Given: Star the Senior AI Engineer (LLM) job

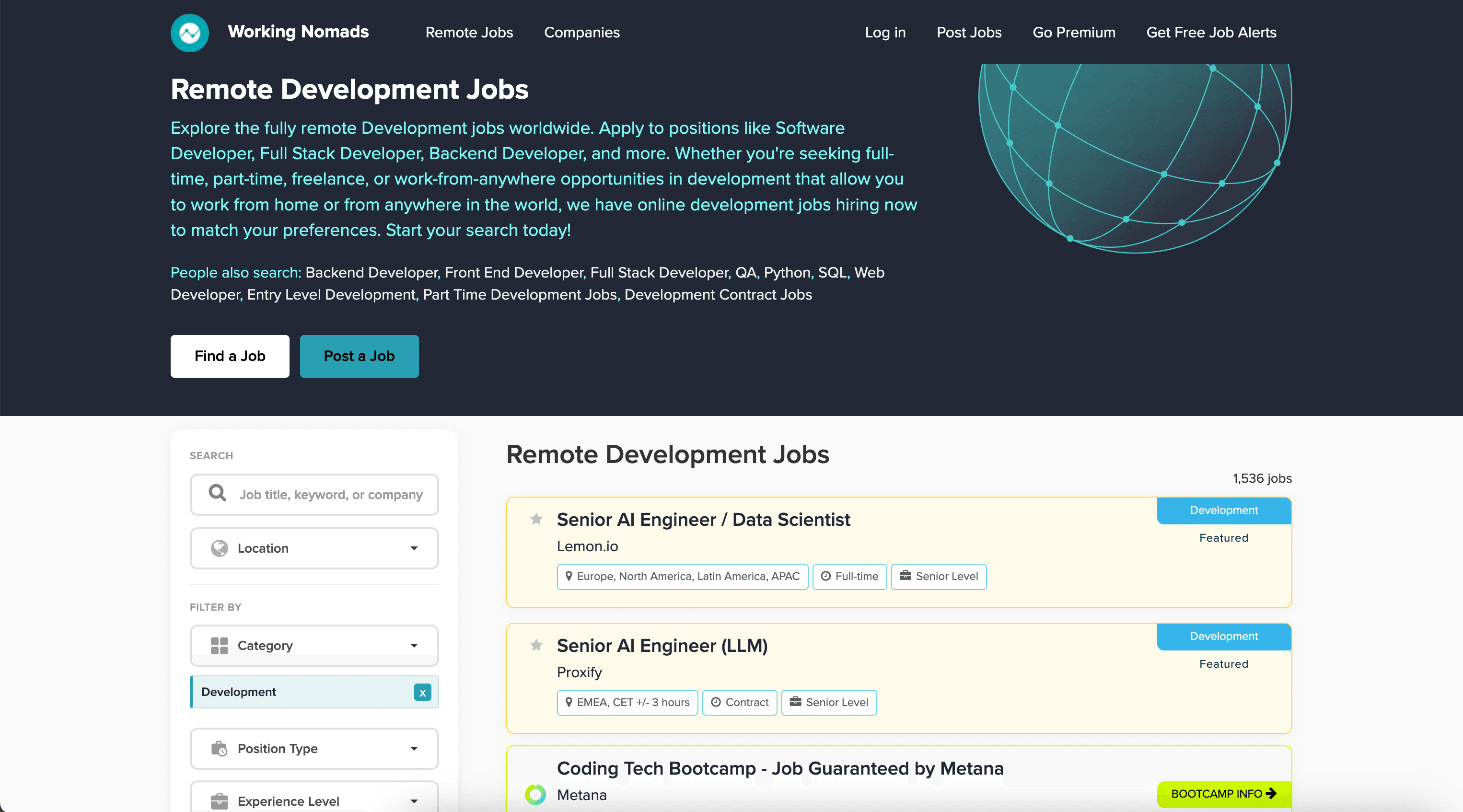Looking at the screenshot, I should coord(536,645).
